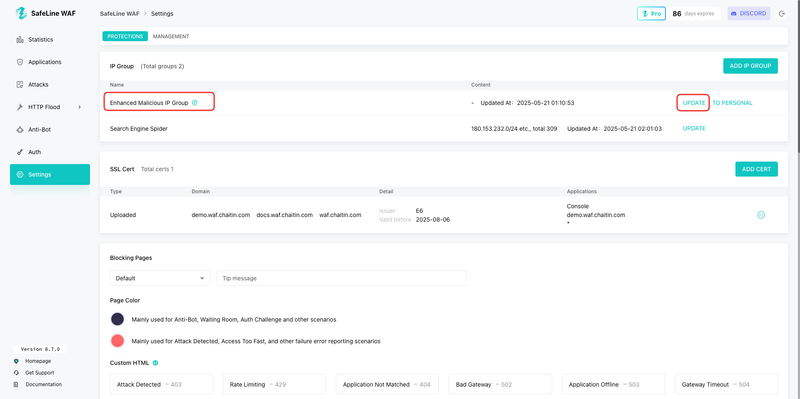Select the Attack Detected 403 box
The image size is (800, 399).
coord(161,384)
